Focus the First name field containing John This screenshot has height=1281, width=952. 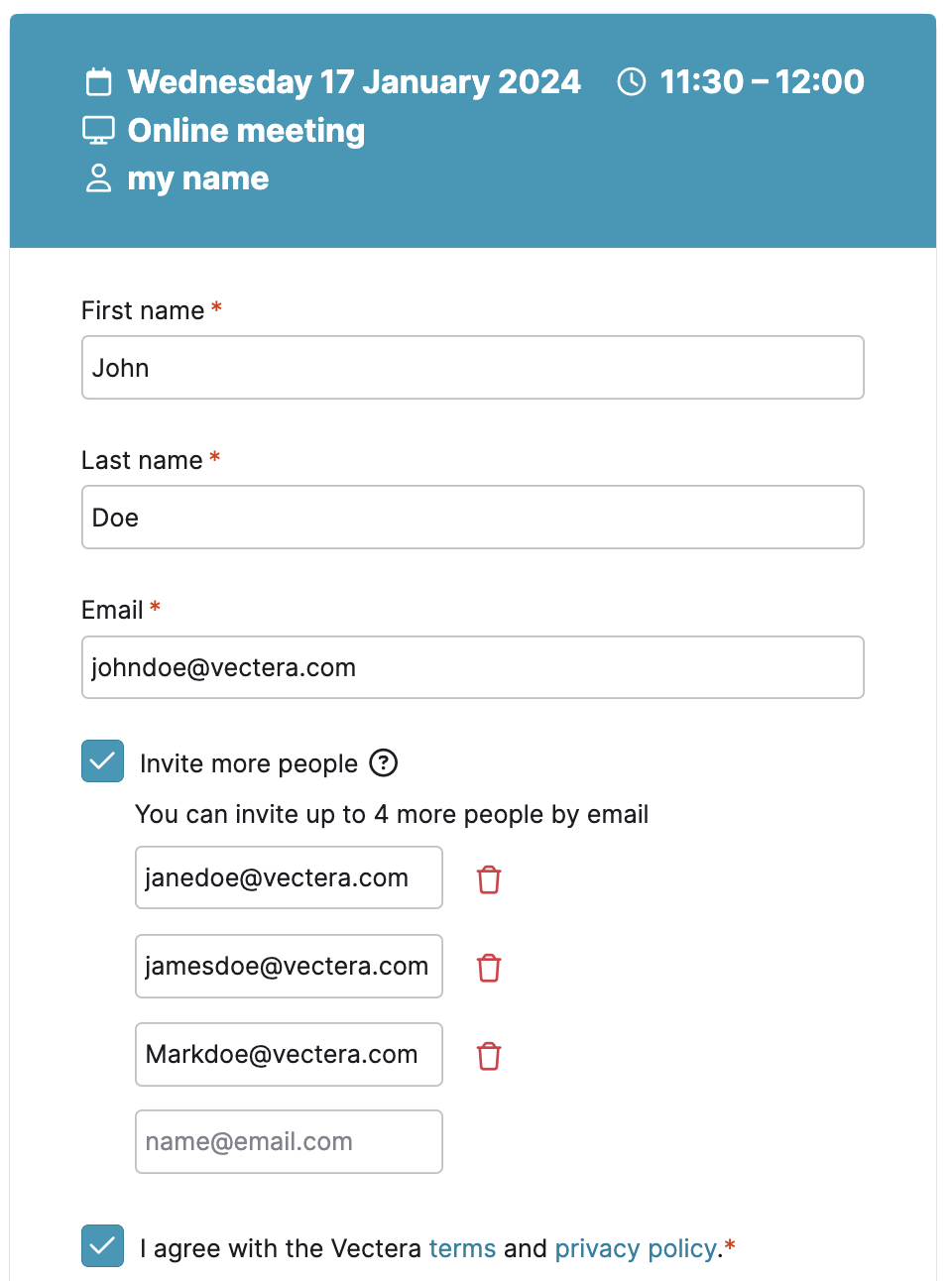point(473,368)
